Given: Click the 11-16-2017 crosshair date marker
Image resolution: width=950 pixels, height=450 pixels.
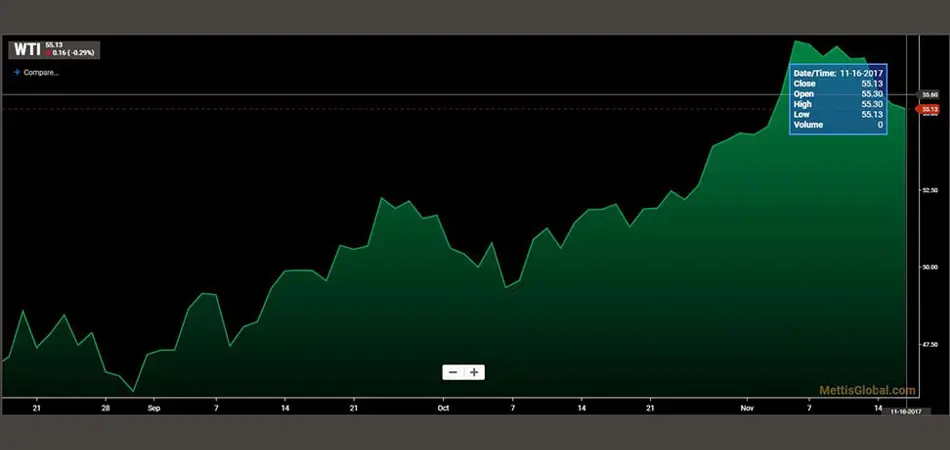Looking at the screenshot, I should [x=906, y=411].
